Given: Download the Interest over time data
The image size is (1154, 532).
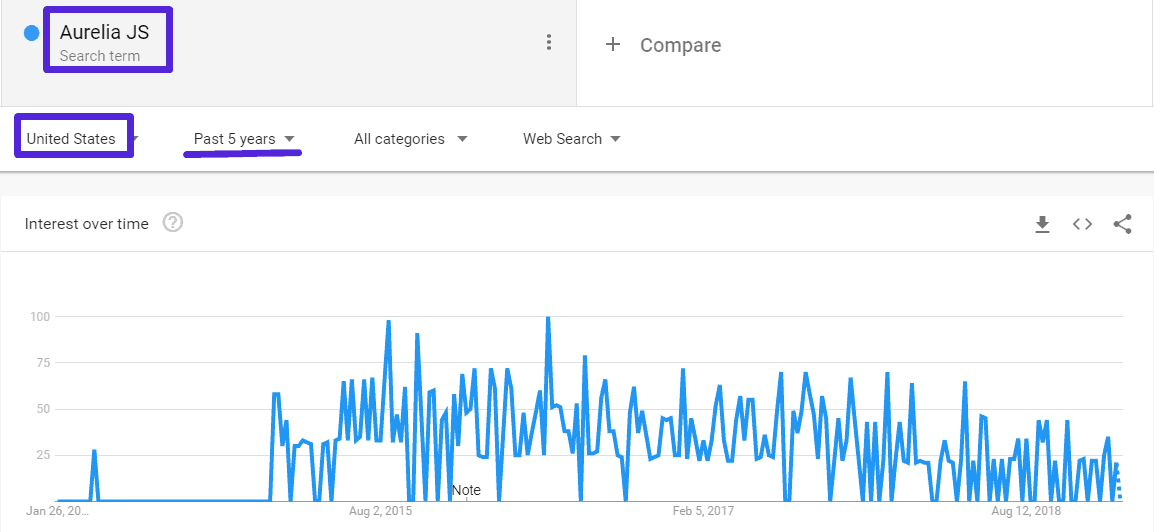Looking at the screenshot, I should coord(1042,224).
